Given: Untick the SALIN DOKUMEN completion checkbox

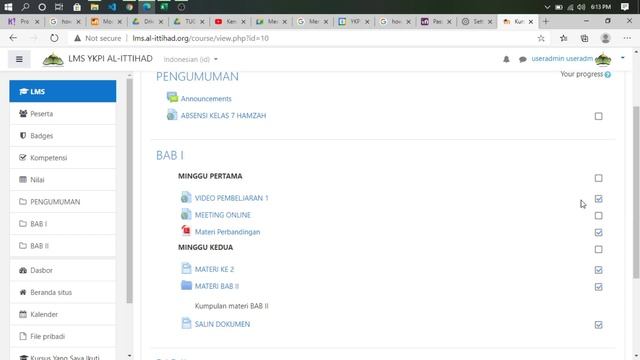Looking at the screenshot, I should (598, 325).
